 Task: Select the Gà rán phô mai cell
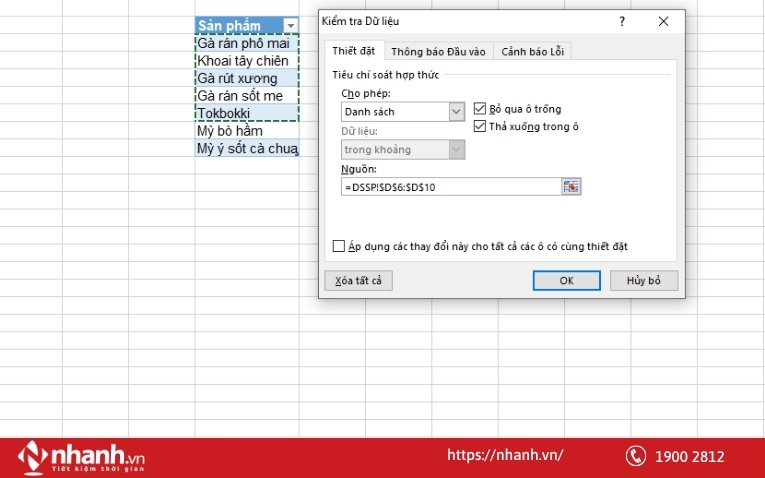(246, 44)
